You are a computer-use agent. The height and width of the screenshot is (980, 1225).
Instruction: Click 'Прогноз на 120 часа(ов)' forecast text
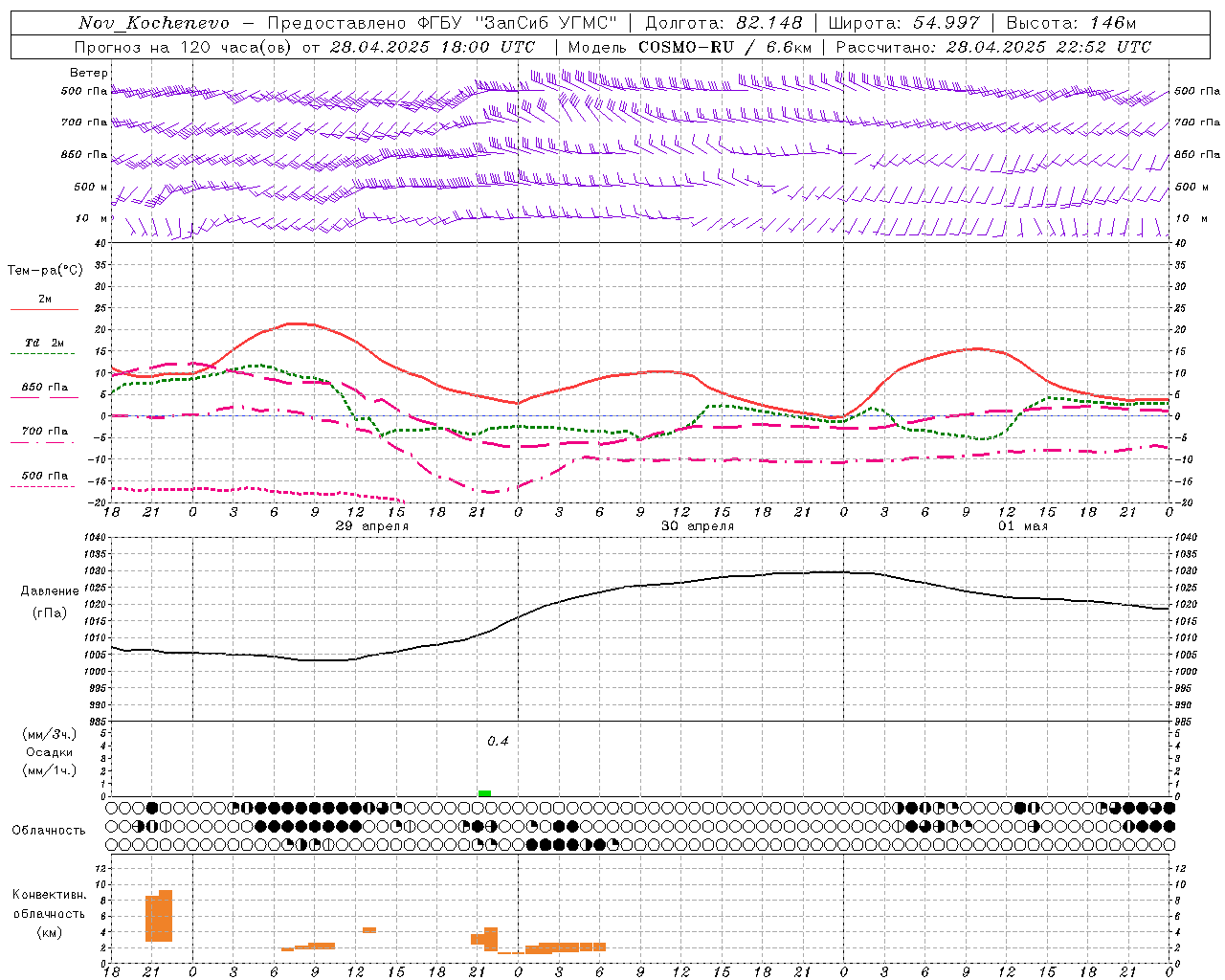(184, 47)
